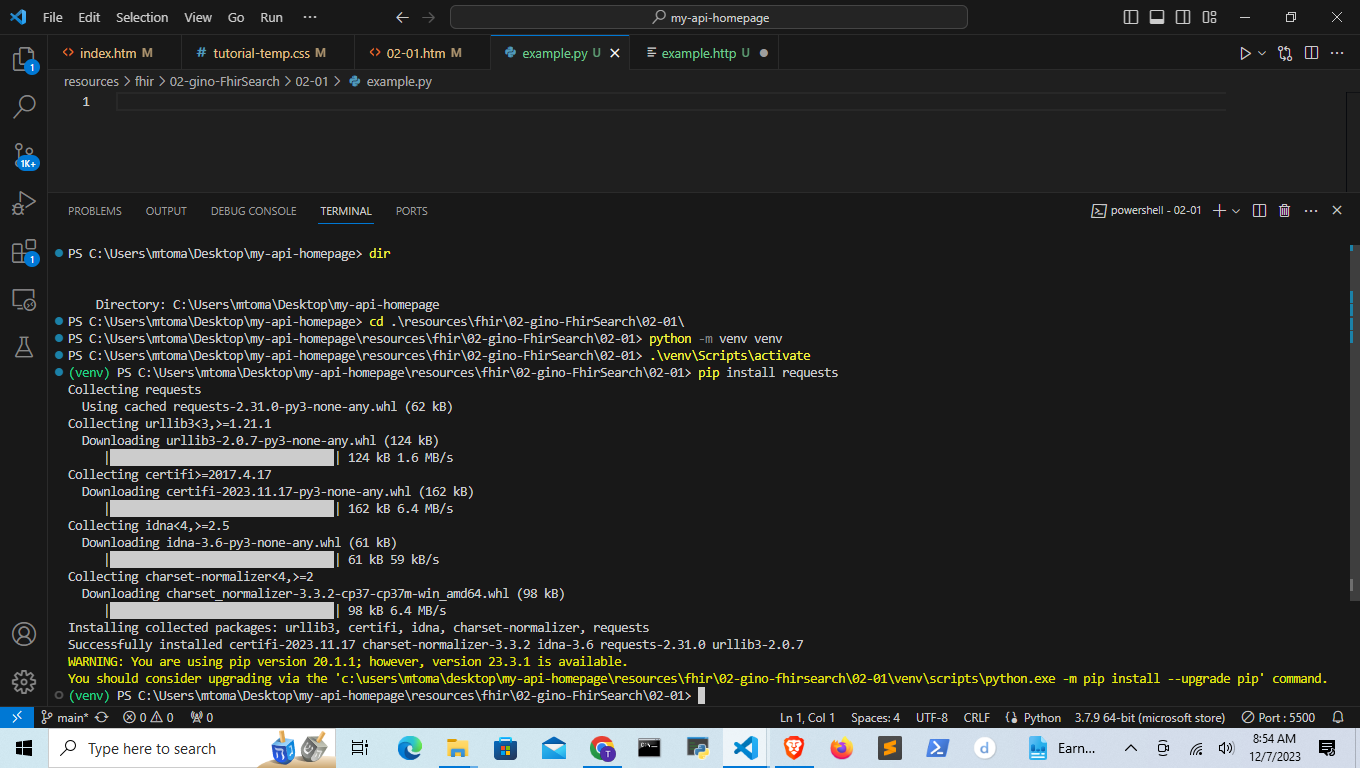Screen dimensions: 1360x768
Task: Run the Python file with play button
Action: tap(1245, 53)
